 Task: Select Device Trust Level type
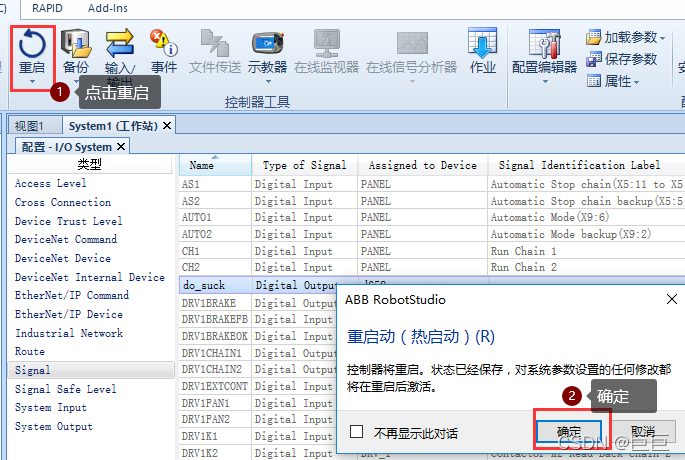[x=68, y=221]
